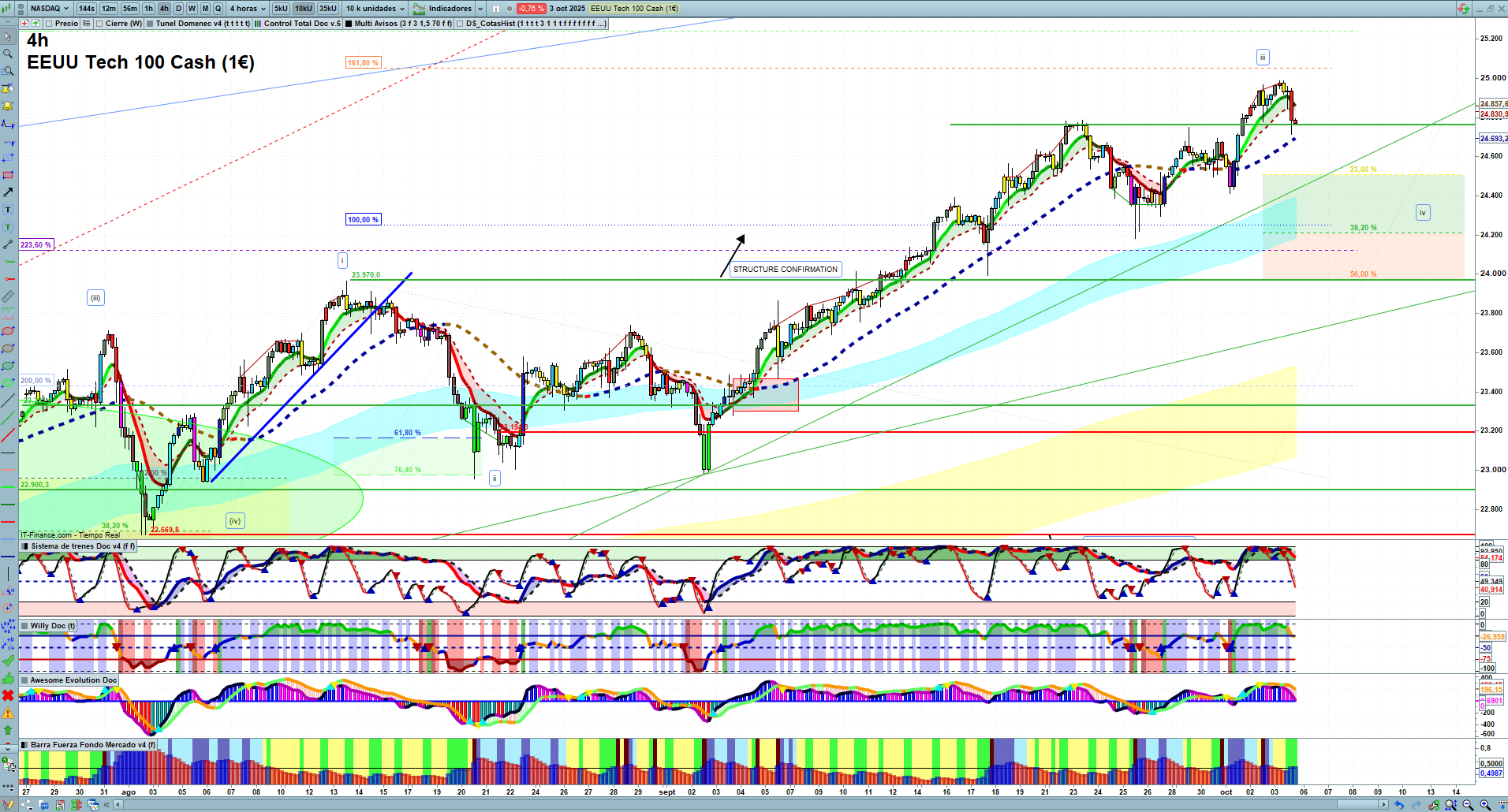Toggle the Awesome Evolution Doc panel square

coord(24,680)
